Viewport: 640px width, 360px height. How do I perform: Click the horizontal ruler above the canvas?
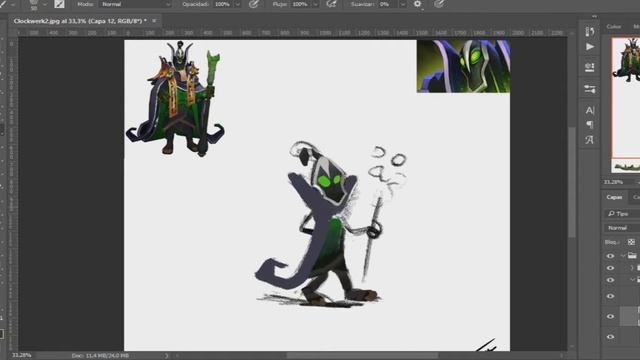pyautogui.click(x=292, y=32)
